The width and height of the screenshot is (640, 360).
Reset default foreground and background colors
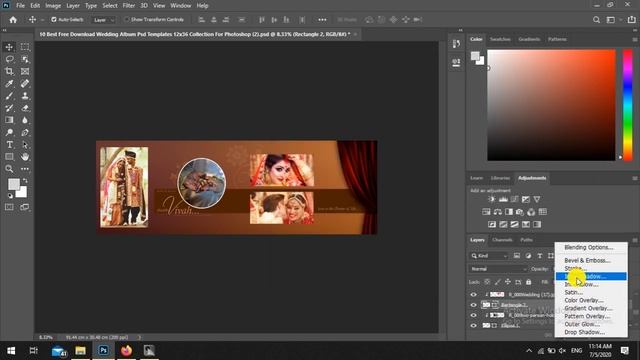(x=10, y=196)
